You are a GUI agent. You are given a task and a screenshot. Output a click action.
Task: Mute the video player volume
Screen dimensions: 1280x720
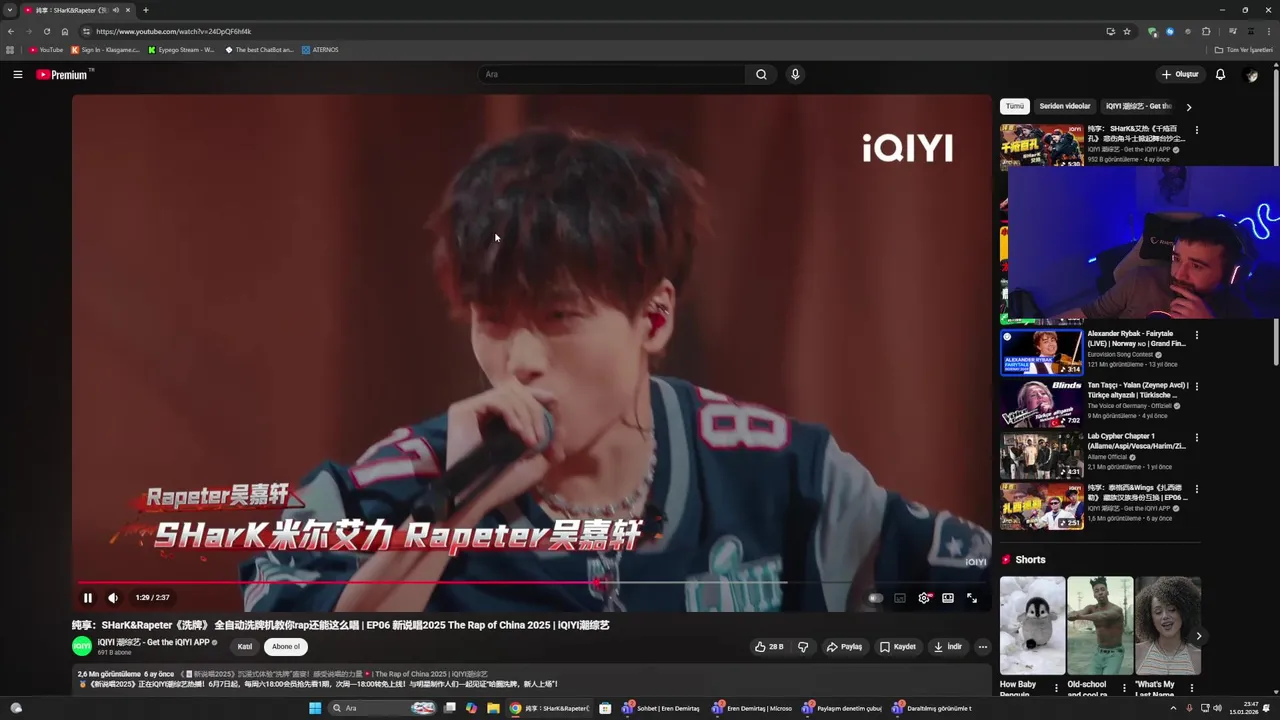pyautogui.click(x=113, y=598)
